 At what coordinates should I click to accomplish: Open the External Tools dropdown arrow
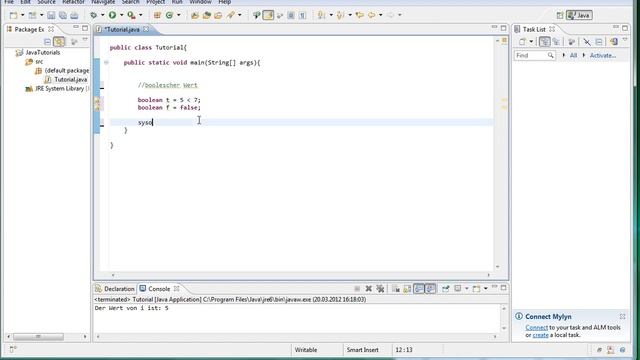coord(140,16)
